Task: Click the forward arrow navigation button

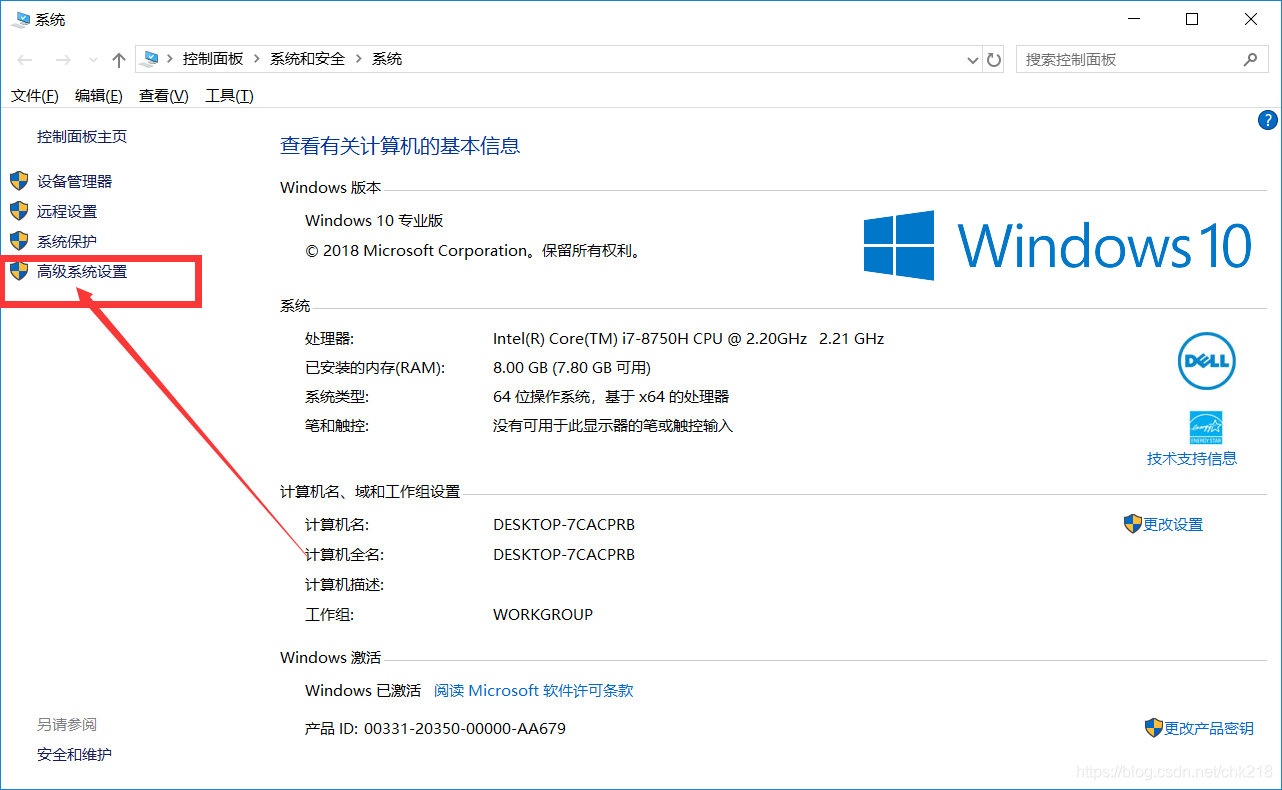Action: [62, 60]
